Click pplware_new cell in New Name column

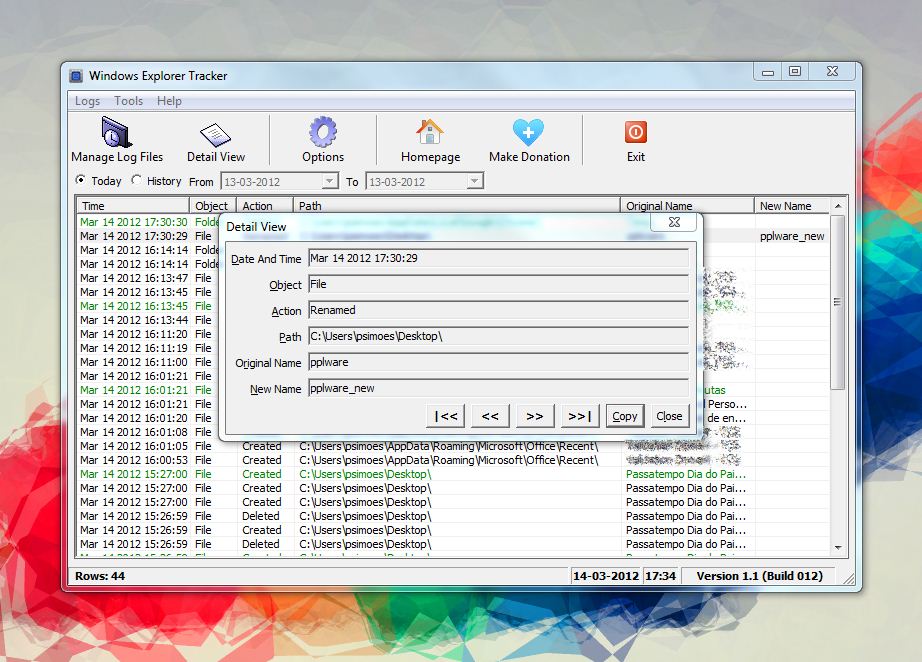point(791,236)
